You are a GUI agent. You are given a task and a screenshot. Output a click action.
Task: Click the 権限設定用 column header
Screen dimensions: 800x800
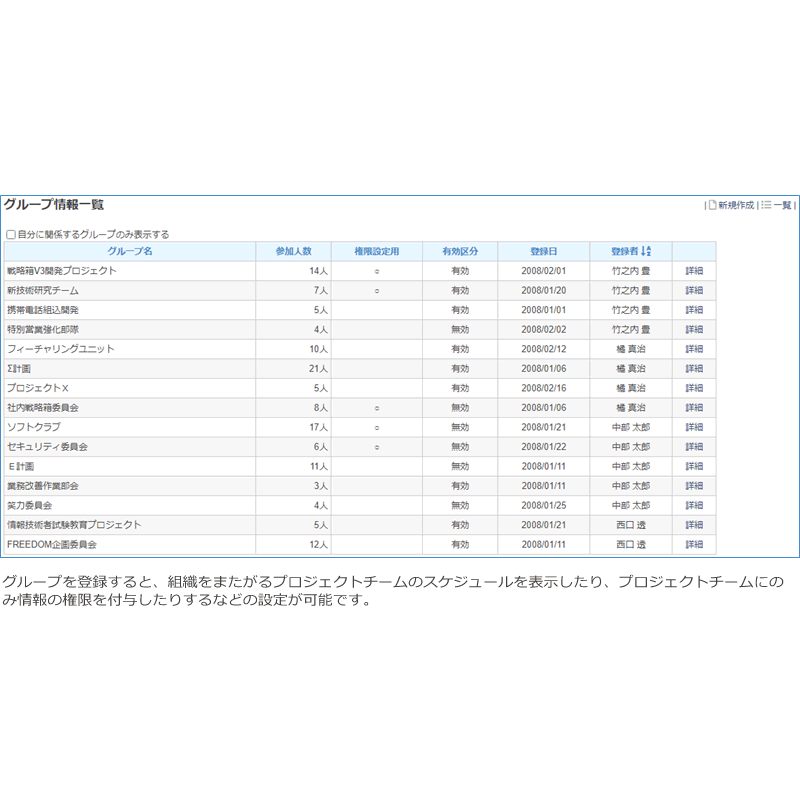376,251
